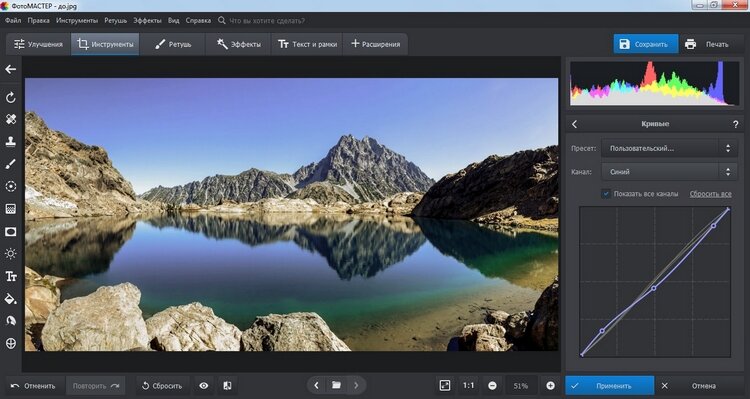Screen dimensions: 750x399
Task: Open the help question mark in Кривые
Action: [x=736, y=124]
